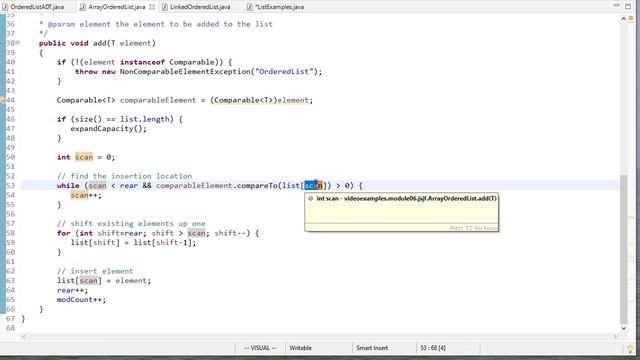Click 'scan++;' on line 54

coord(86,195)
